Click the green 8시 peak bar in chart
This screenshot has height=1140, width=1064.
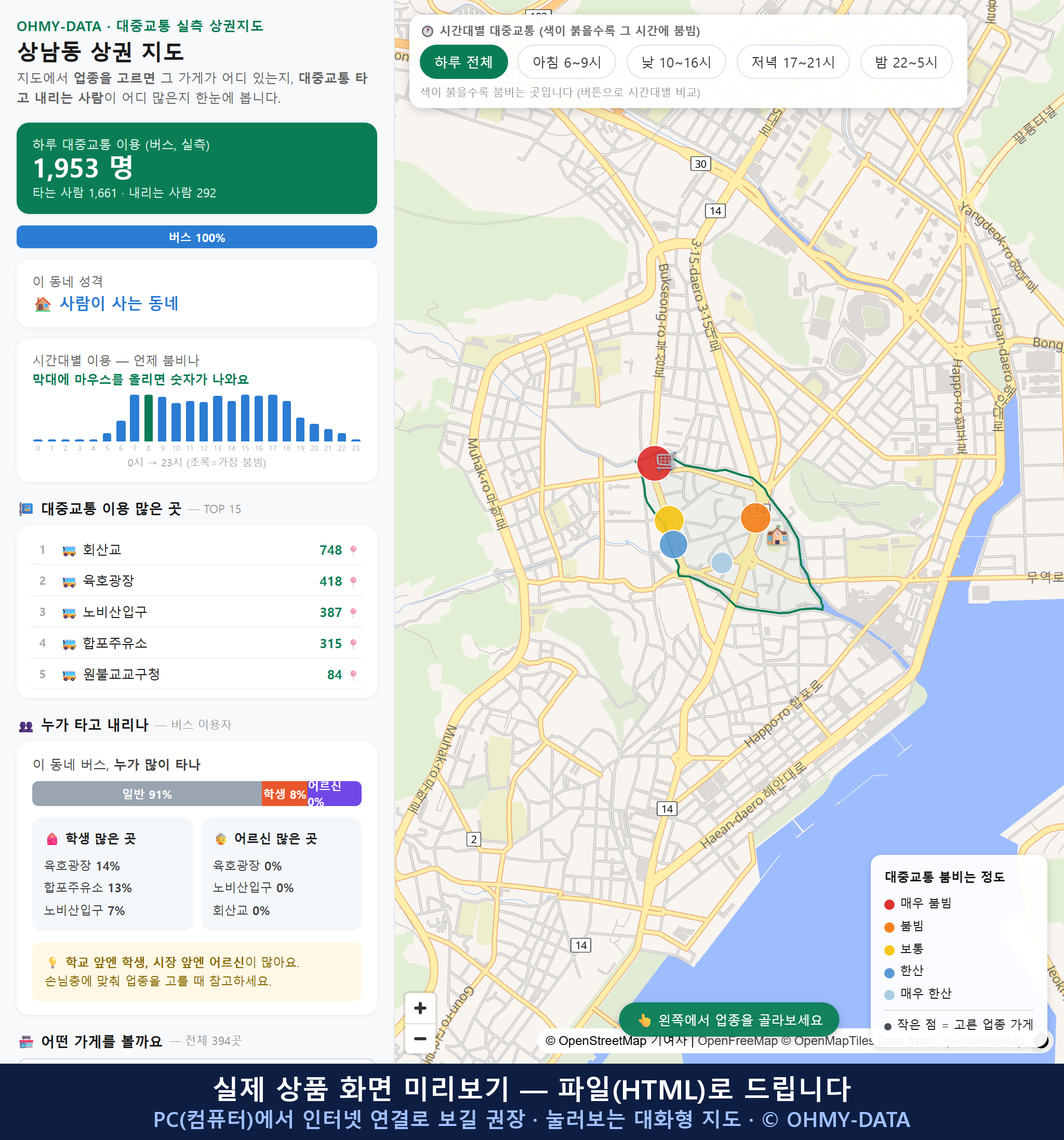pos(149,418)
